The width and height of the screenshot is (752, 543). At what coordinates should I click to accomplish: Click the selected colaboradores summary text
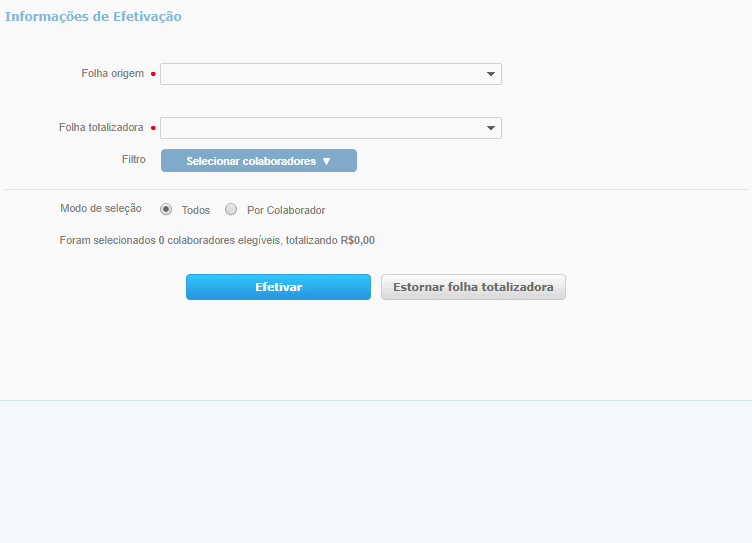217,241
